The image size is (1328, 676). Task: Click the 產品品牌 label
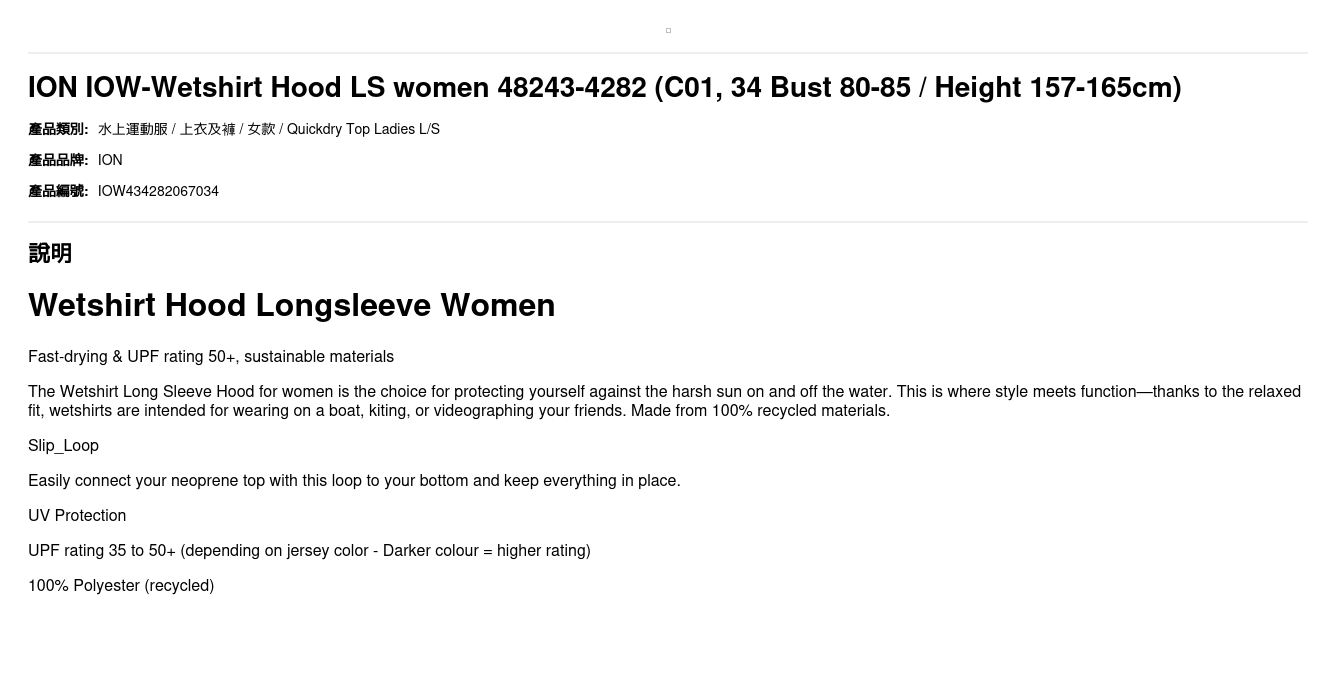58,160
